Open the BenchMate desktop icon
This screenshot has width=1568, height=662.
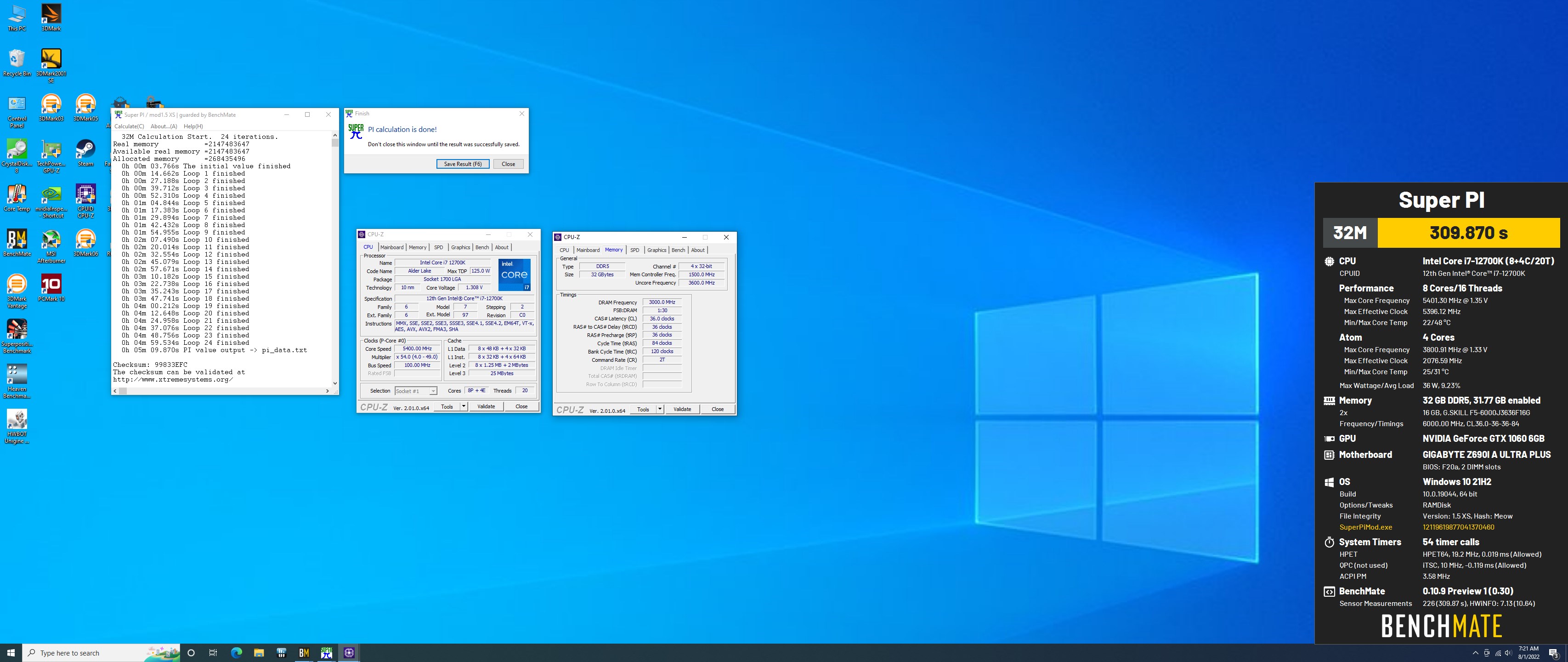click(17, 243)
